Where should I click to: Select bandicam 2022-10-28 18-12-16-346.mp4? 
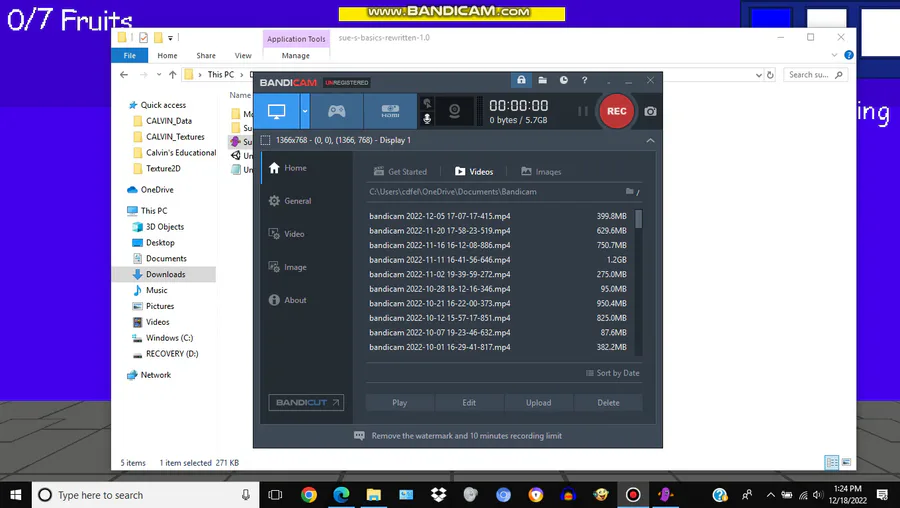coord(498,289)
